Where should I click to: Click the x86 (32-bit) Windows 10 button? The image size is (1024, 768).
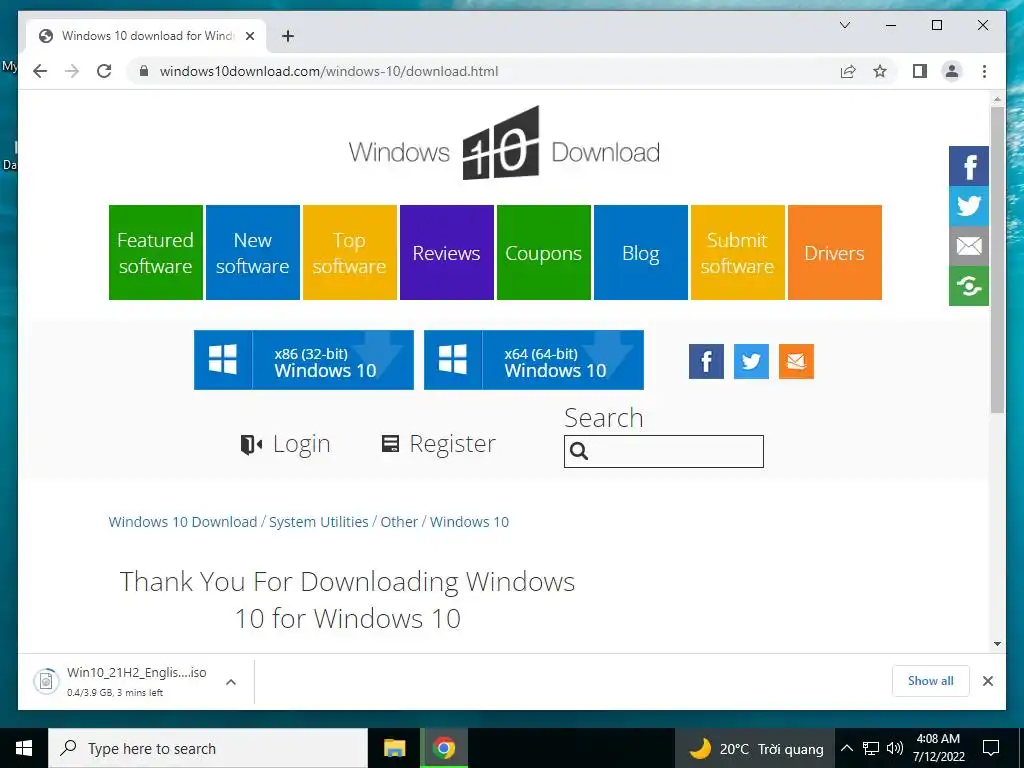click(304, 360)
